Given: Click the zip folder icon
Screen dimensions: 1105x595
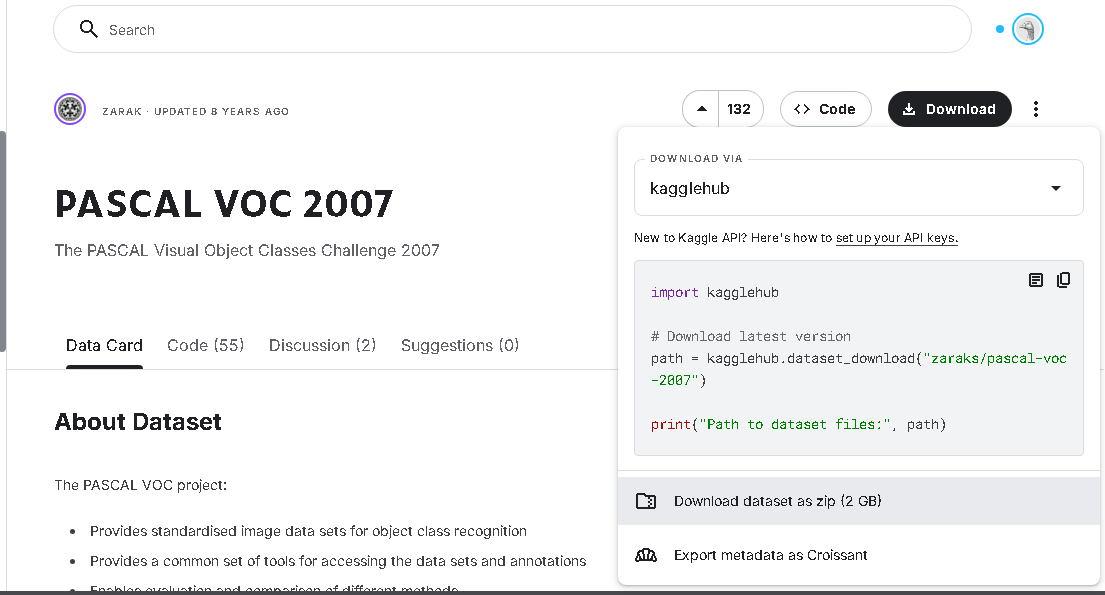Looking at the screenshot, I should point(646,501).
